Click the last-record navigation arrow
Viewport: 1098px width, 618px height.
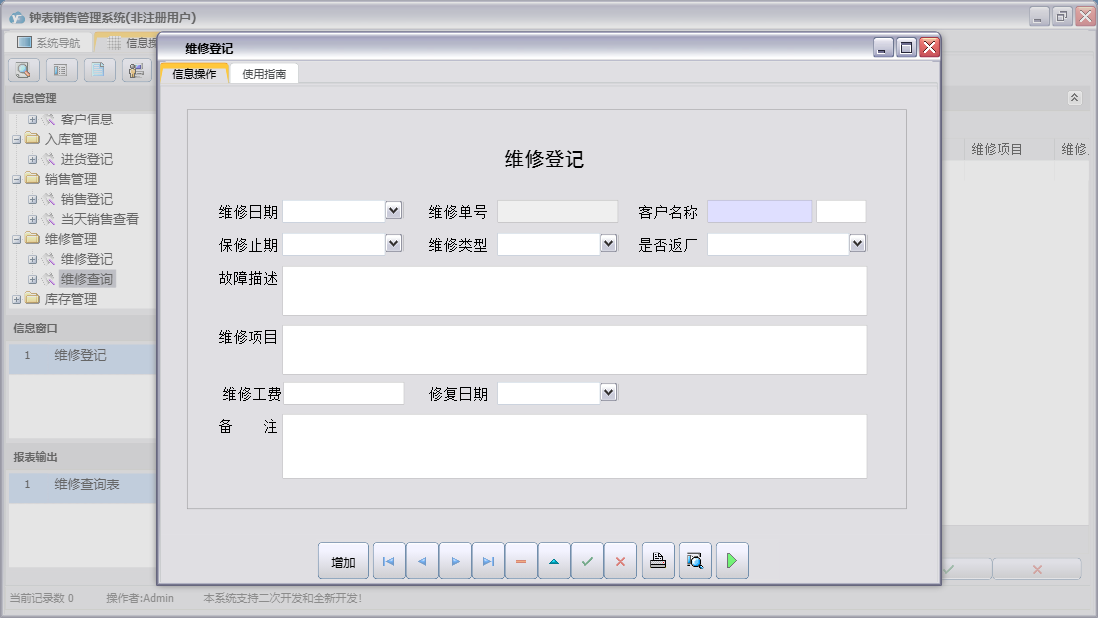pyautogui.click(x=488, y=561)
